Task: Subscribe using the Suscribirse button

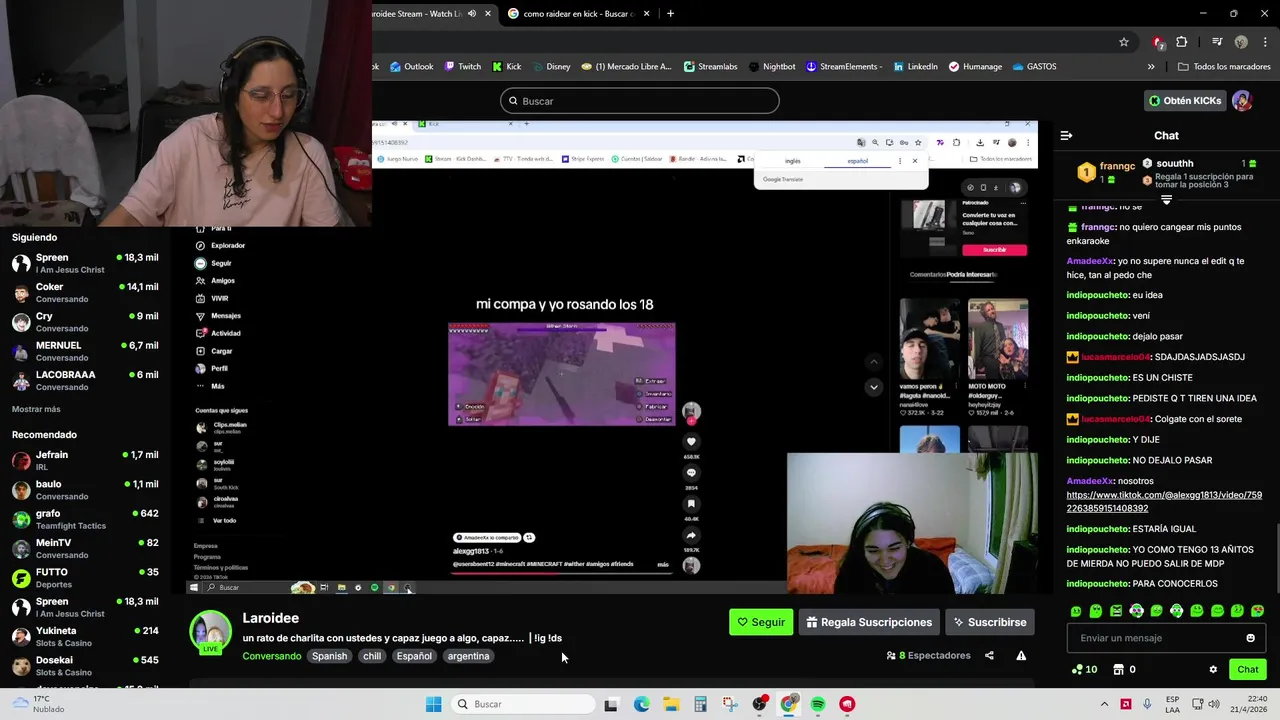Action: (x=990, y=622)
